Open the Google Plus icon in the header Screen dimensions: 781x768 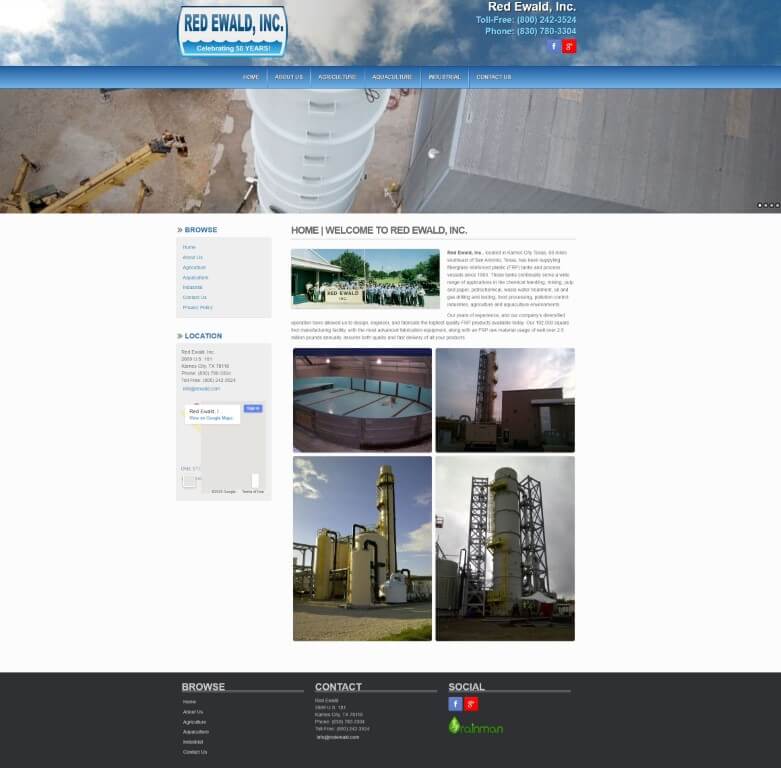pos(569,46)
